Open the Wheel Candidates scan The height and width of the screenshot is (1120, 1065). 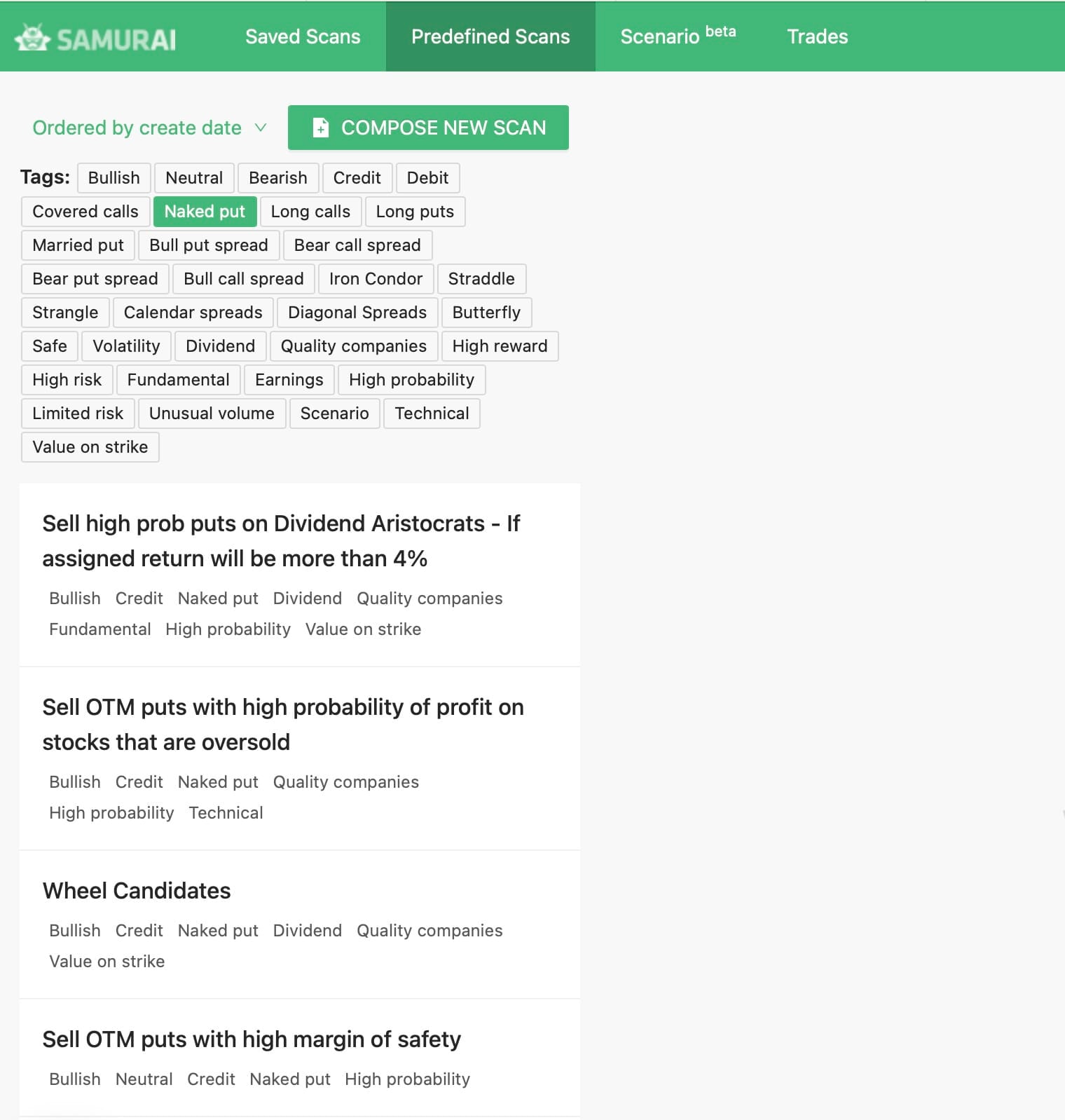pyautogui.click(x=137, y=891)
